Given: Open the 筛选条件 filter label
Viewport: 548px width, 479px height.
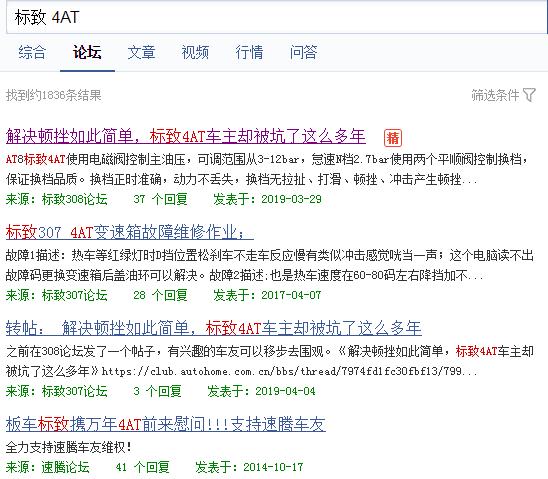Looking at the screenshot, I should [495, 95].
